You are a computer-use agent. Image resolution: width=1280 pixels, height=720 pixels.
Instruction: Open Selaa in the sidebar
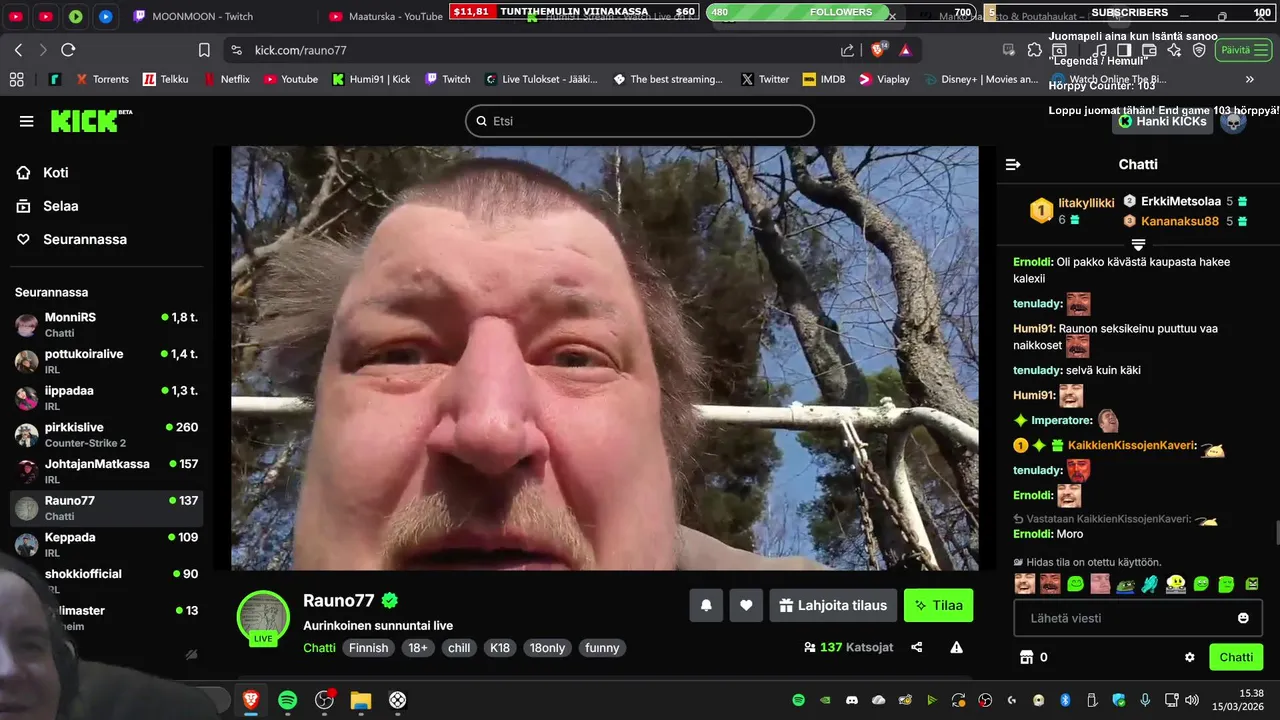(47, 206)
